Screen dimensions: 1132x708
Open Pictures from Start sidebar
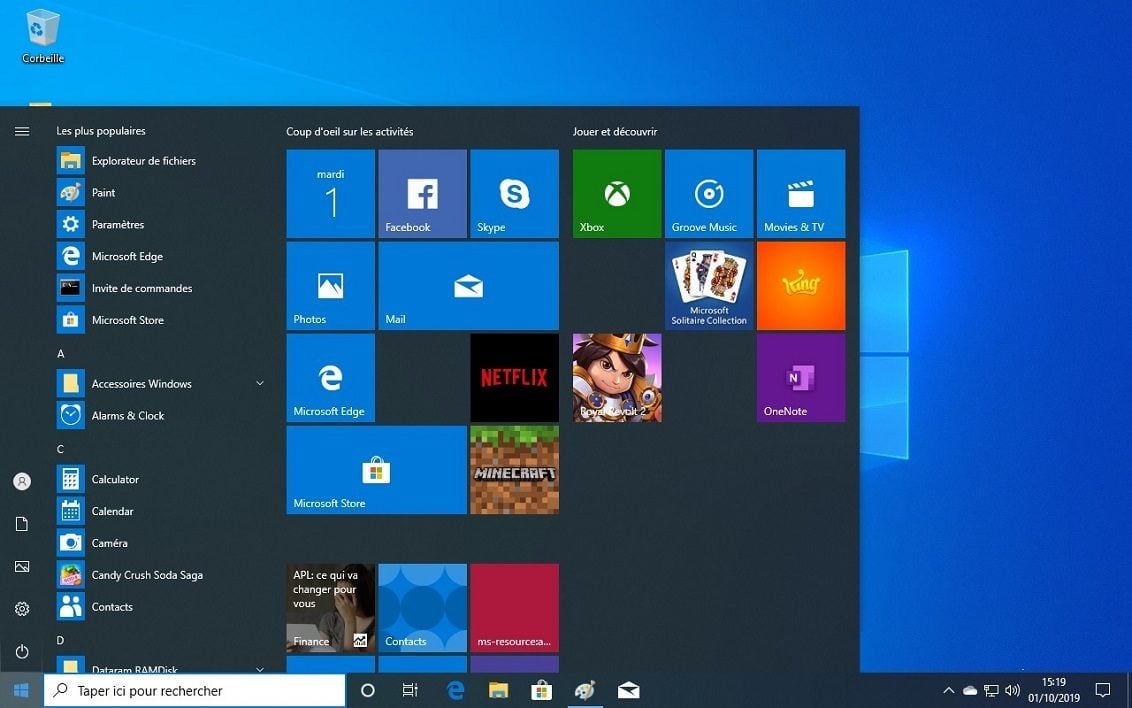22,567
